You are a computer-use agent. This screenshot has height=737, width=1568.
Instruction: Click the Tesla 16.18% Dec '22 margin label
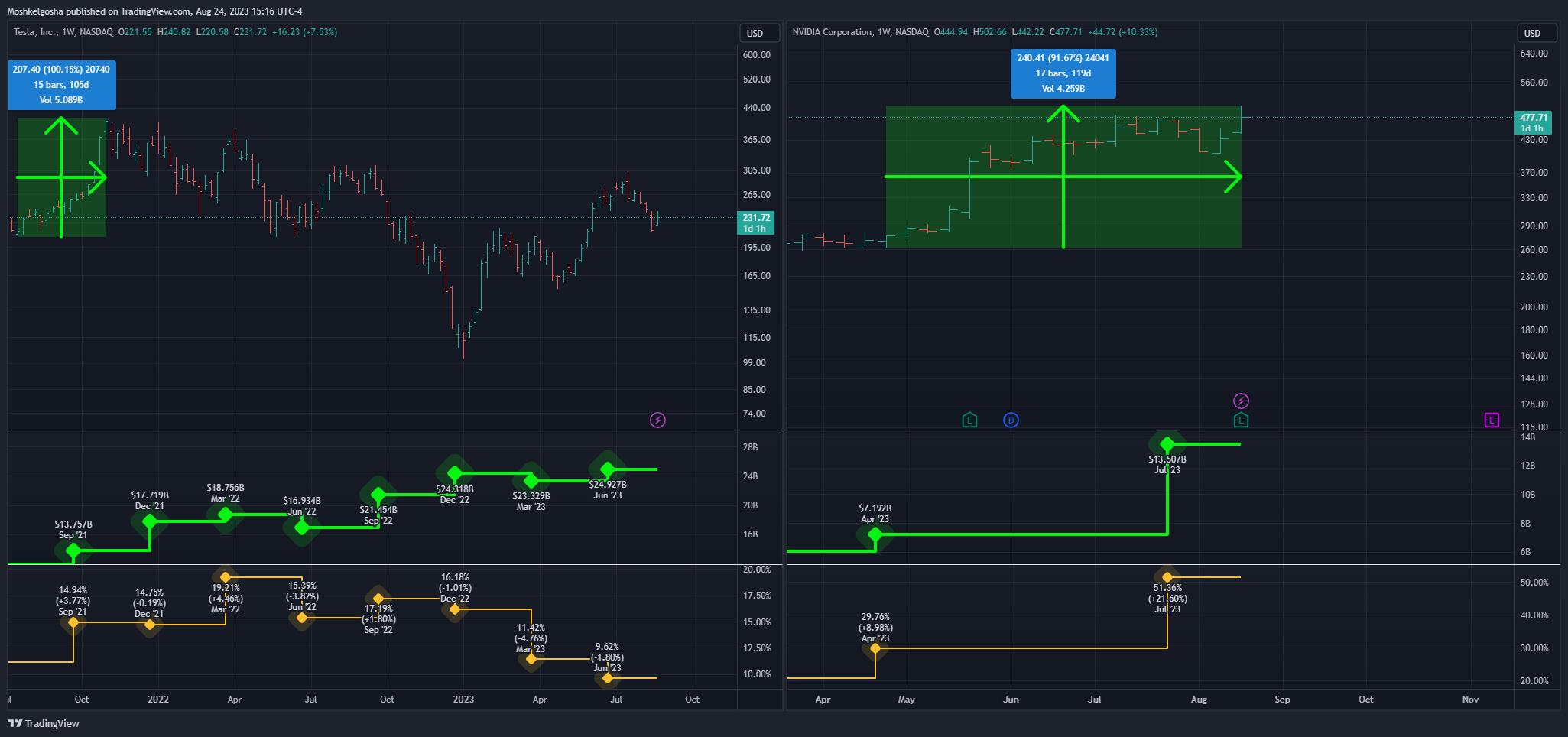(455, 588)
